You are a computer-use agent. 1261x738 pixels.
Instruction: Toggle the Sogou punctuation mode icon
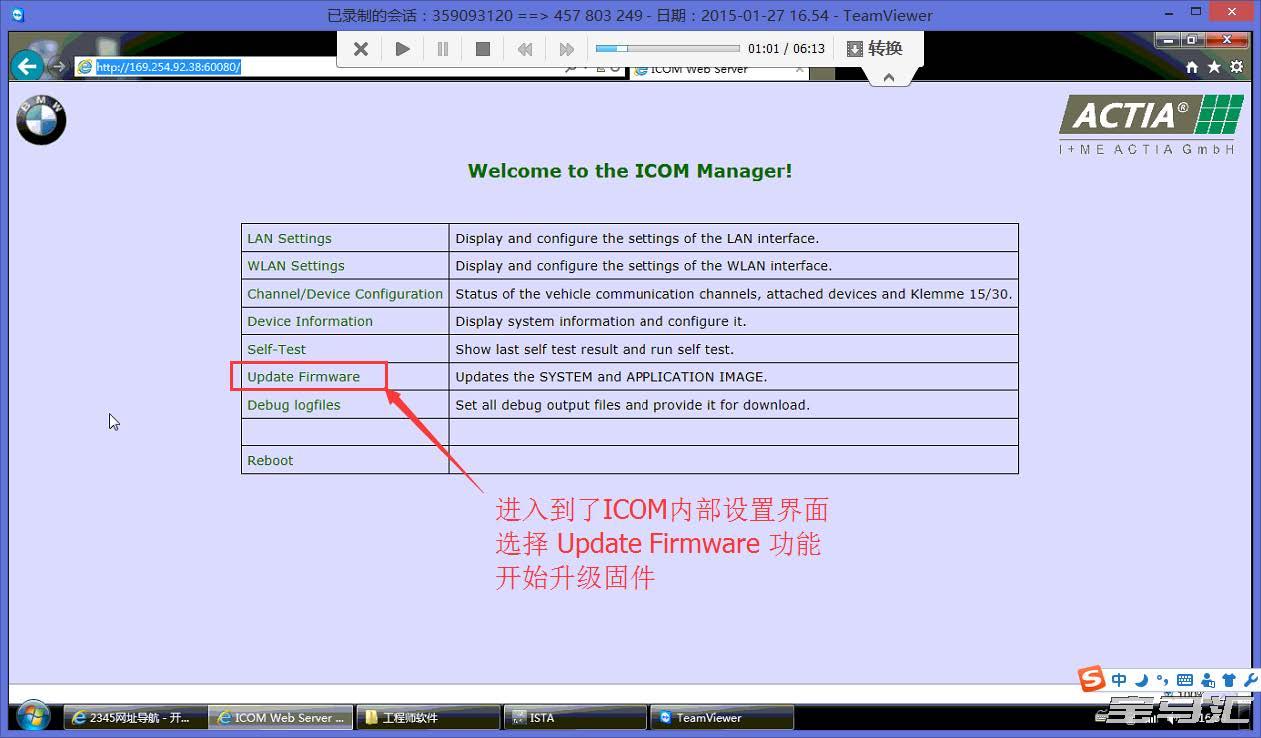[x=1162, y=680]
